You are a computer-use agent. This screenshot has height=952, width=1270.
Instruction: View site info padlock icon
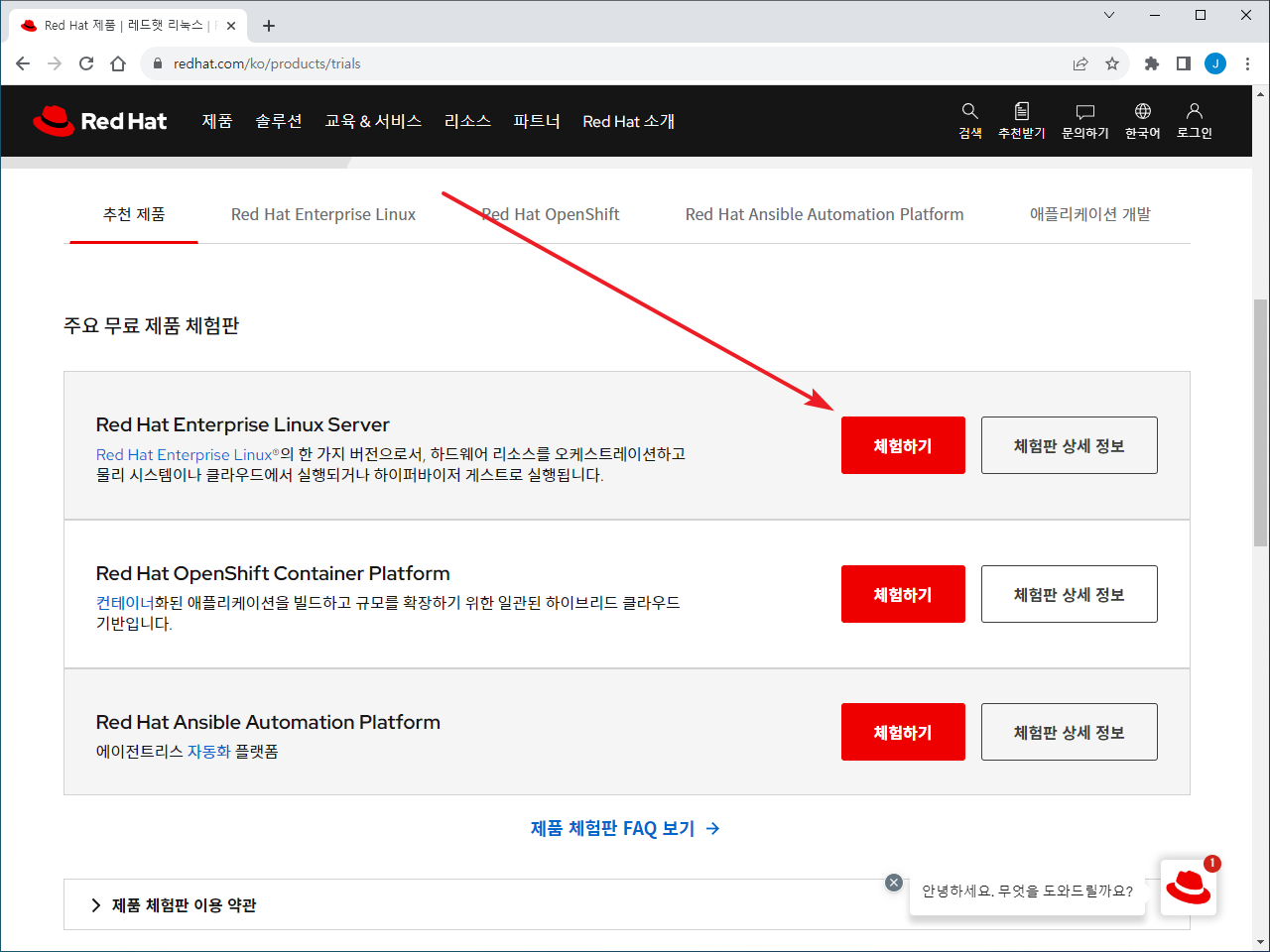tap(157, 63)
